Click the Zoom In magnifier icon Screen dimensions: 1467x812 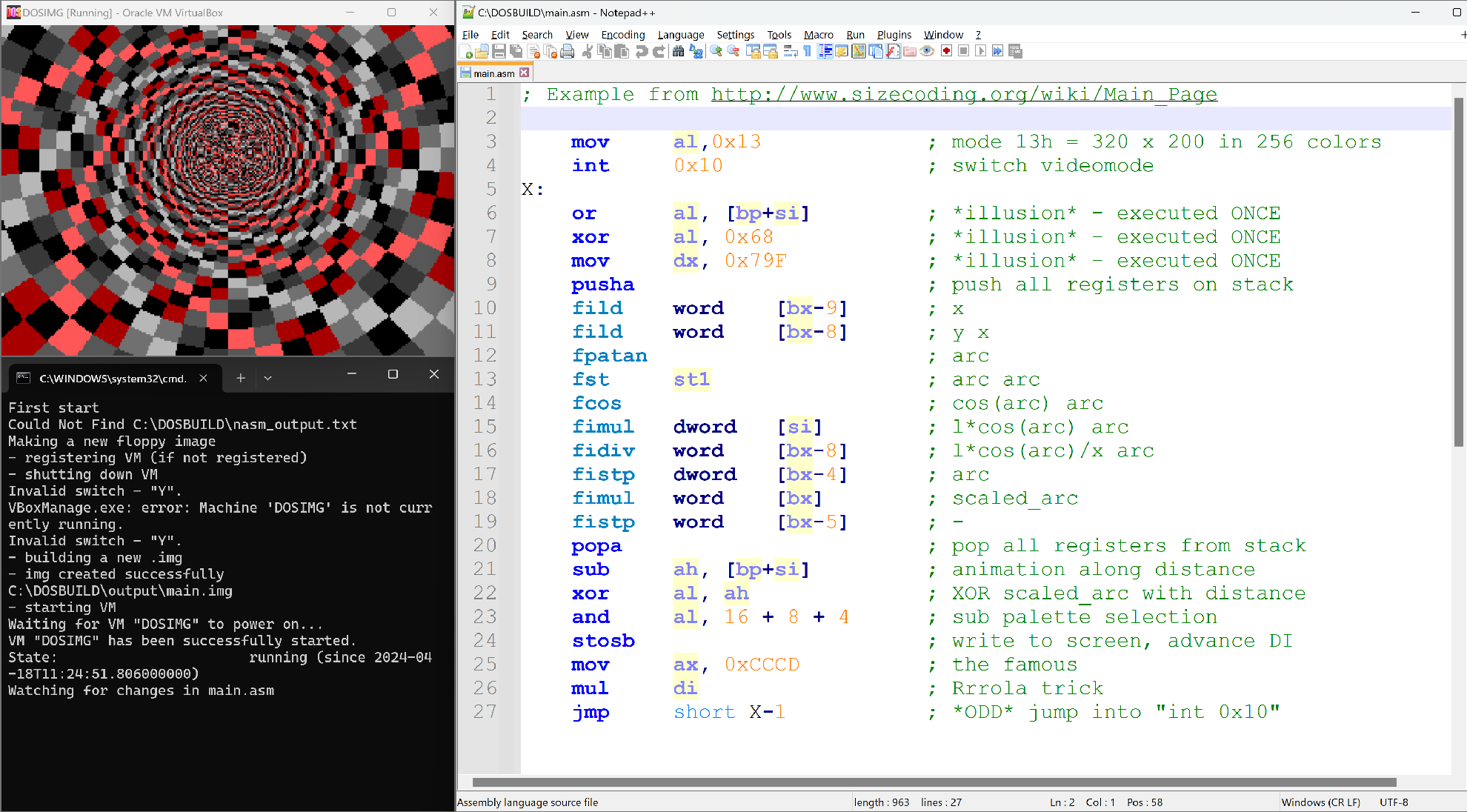coord(716,51)
